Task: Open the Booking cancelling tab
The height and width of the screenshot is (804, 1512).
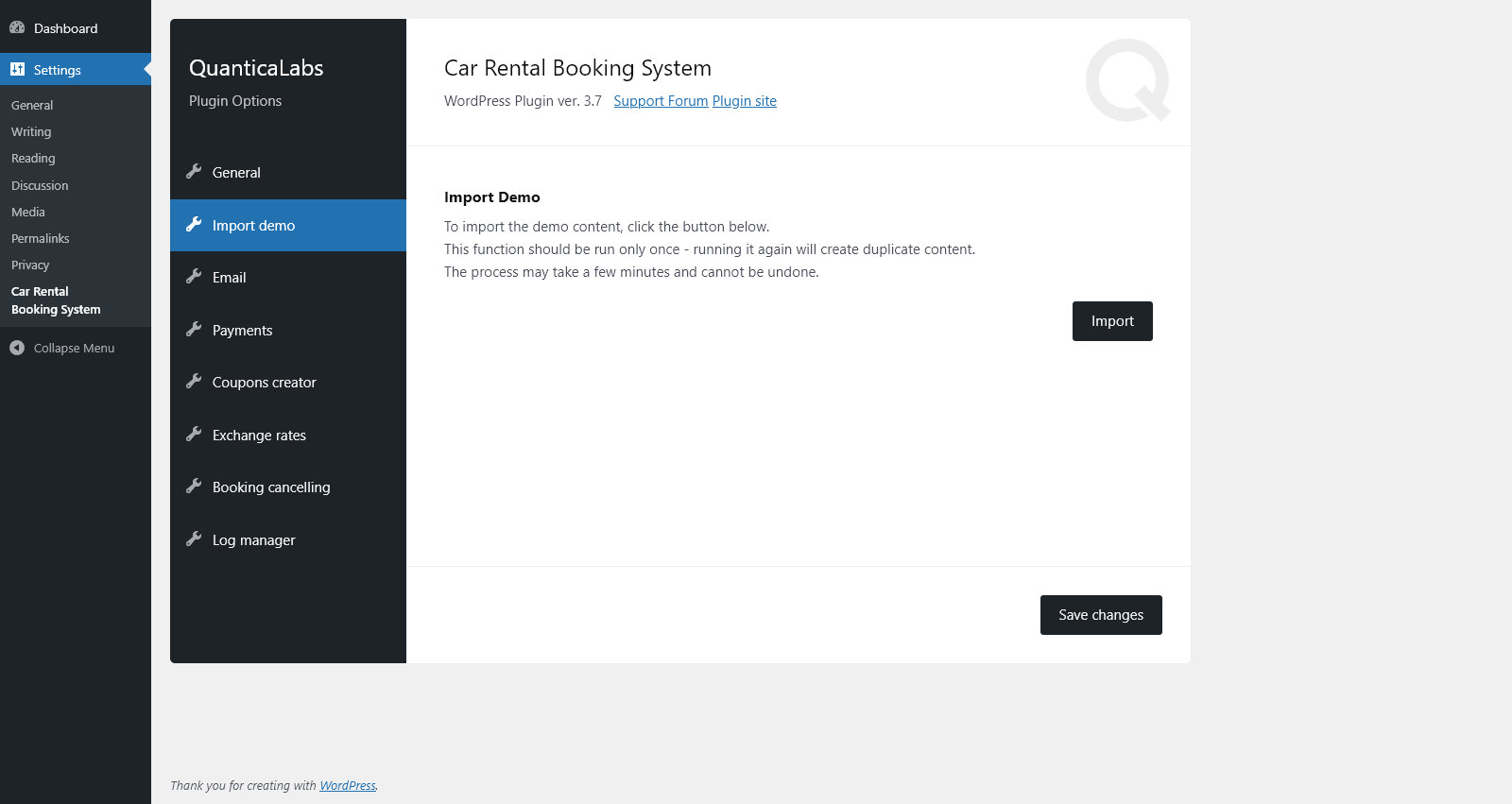Action: click(288, 488)
